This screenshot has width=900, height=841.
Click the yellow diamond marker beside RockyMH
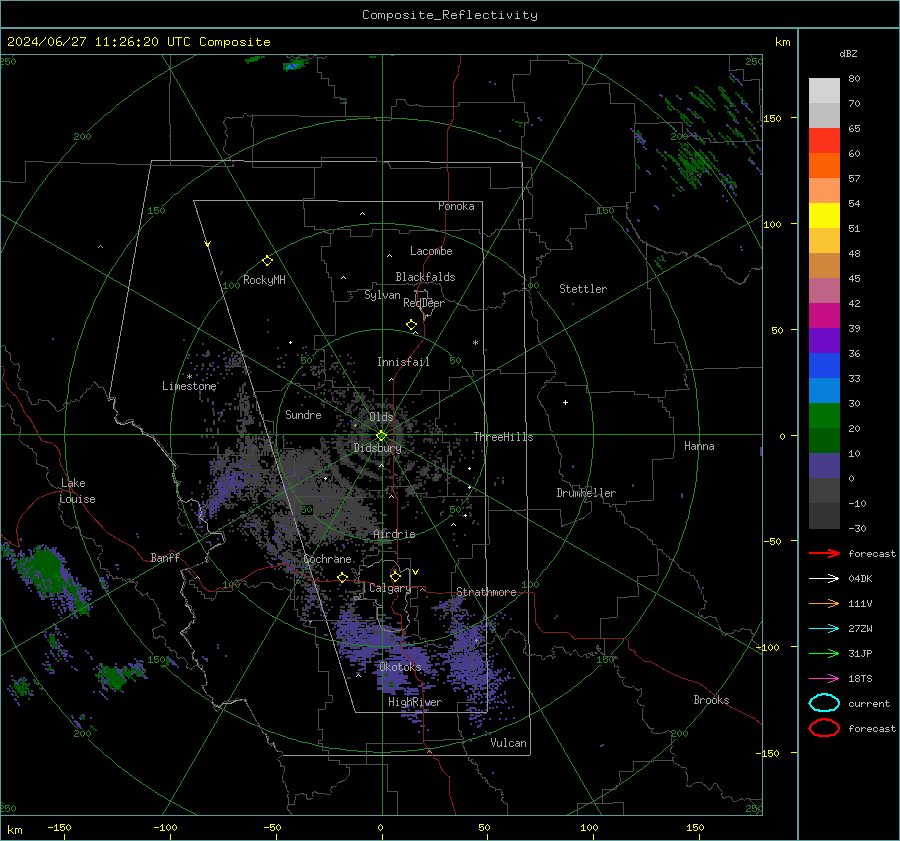267,261
